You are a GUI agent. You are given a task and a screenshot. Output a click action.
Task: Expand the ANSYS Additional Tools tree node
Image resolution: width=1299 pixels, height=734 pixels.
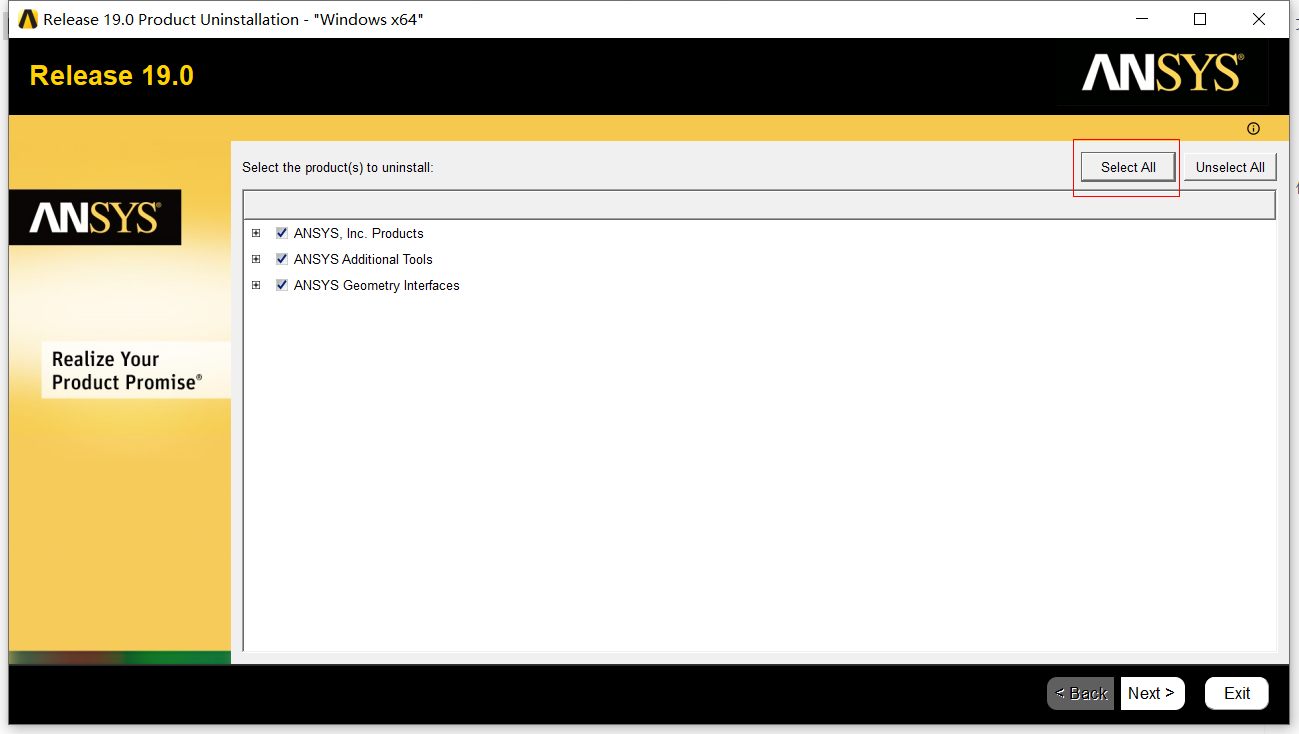256,259
